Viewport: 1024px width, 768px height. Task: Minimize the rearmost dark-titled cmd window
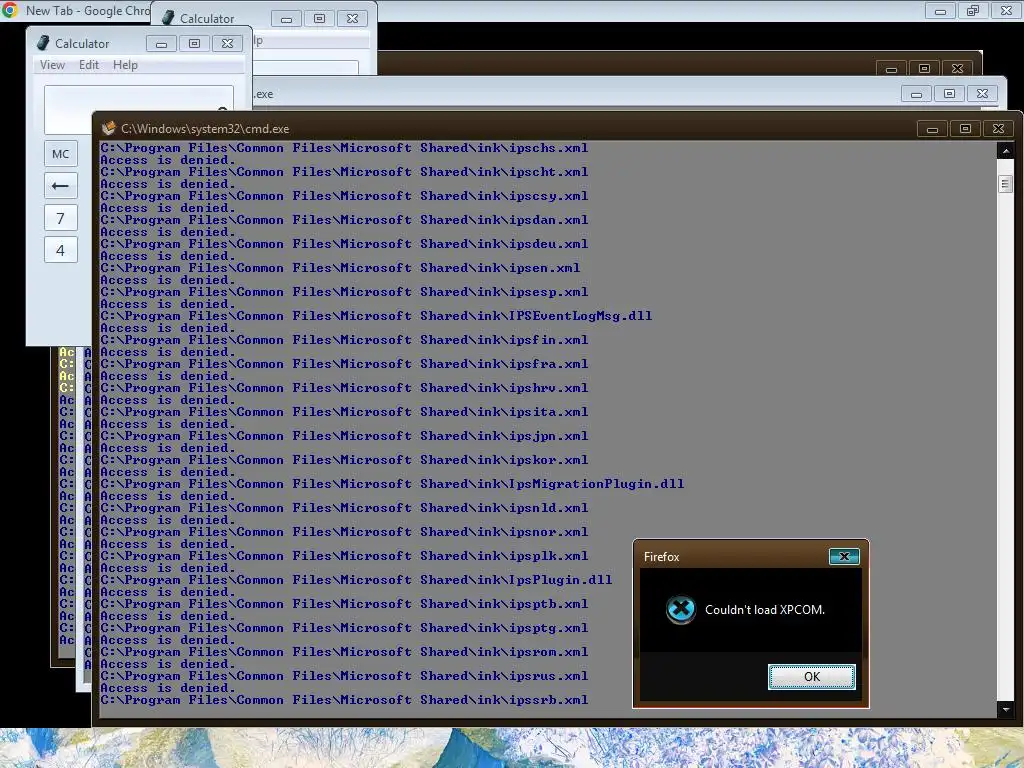[x=891, y=69]
